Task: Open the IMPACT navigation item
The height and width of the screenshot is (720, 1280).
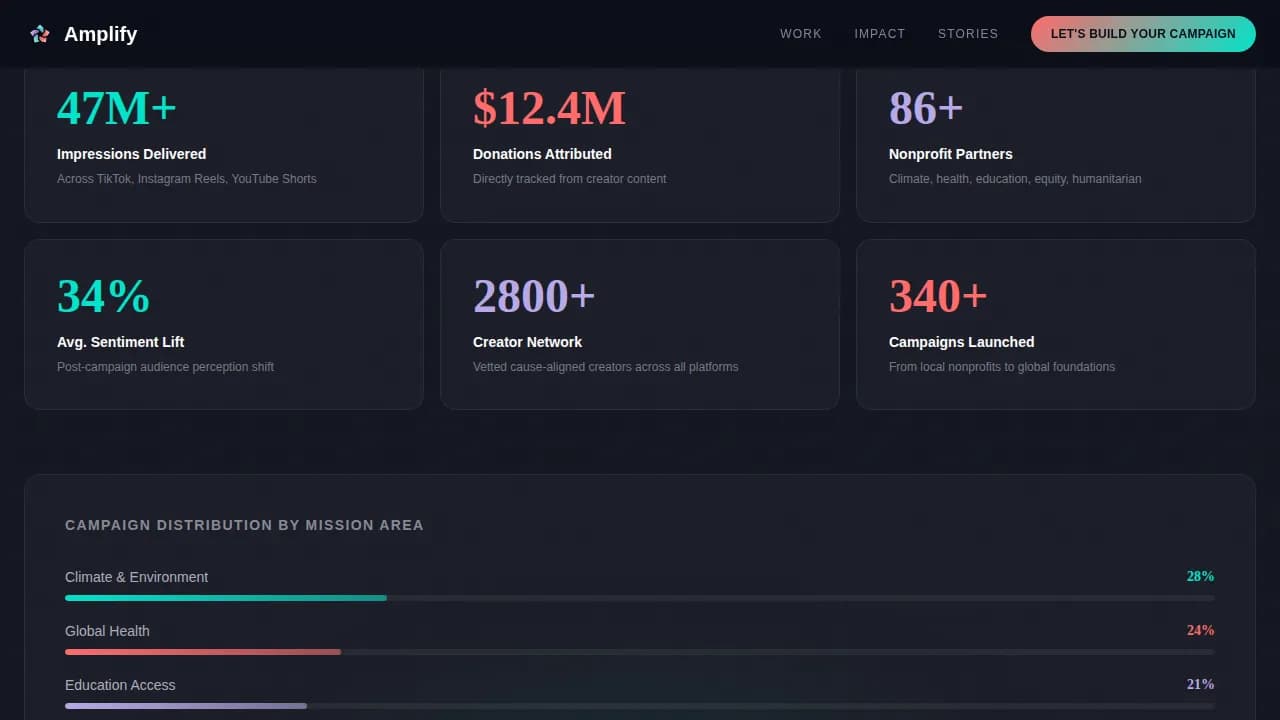Action: 879,33
